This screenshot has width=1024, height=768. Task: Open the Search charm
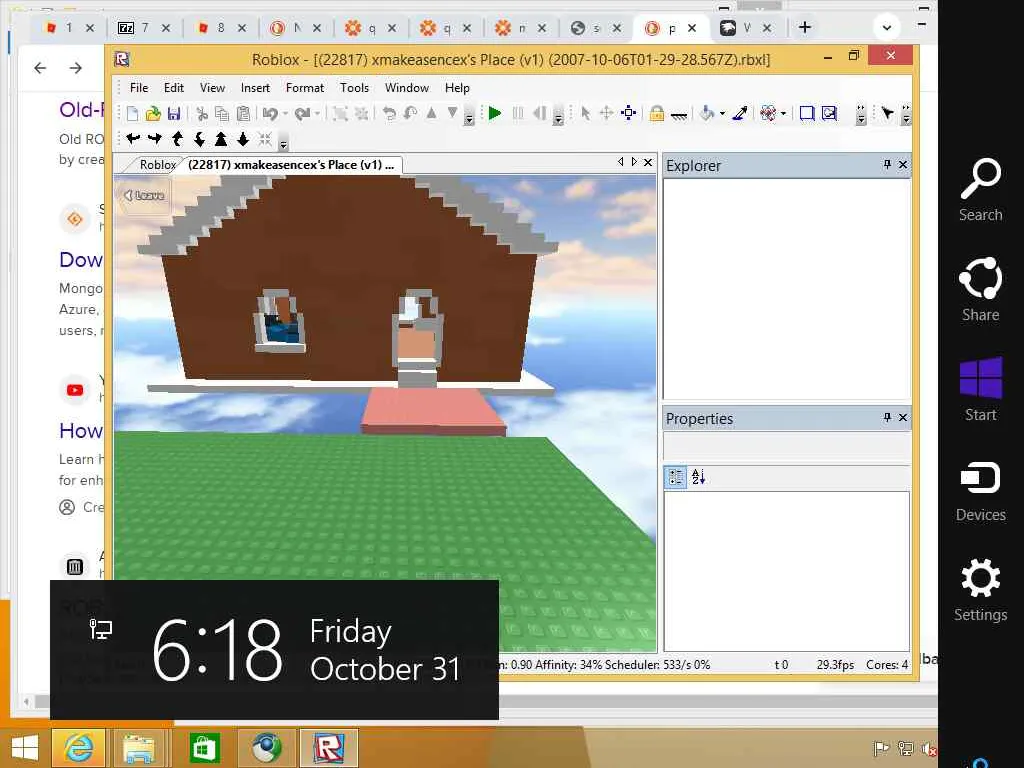(x=980, y=190)
